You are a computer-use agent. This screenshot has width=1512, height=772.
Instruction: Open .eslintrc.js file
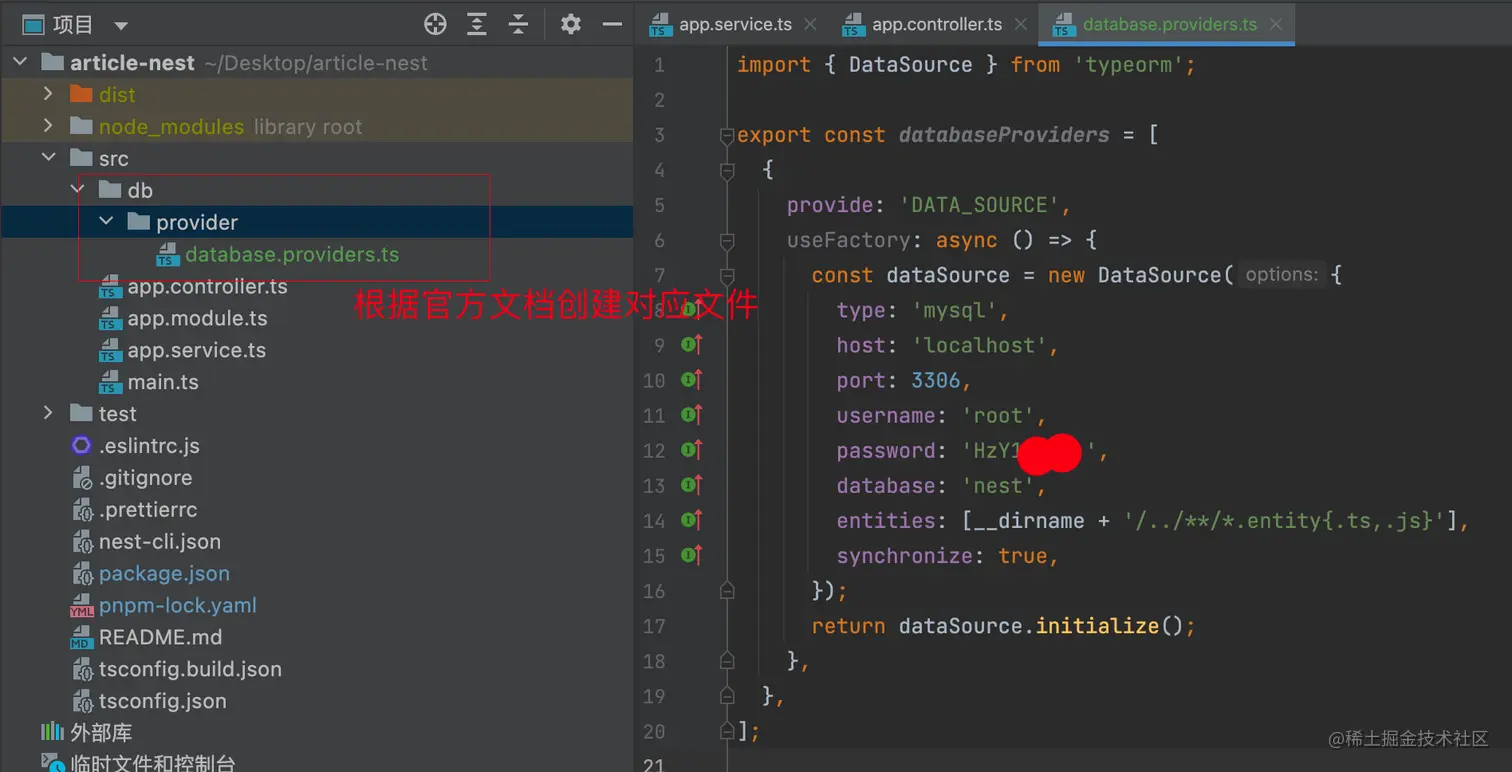[149, 445]
